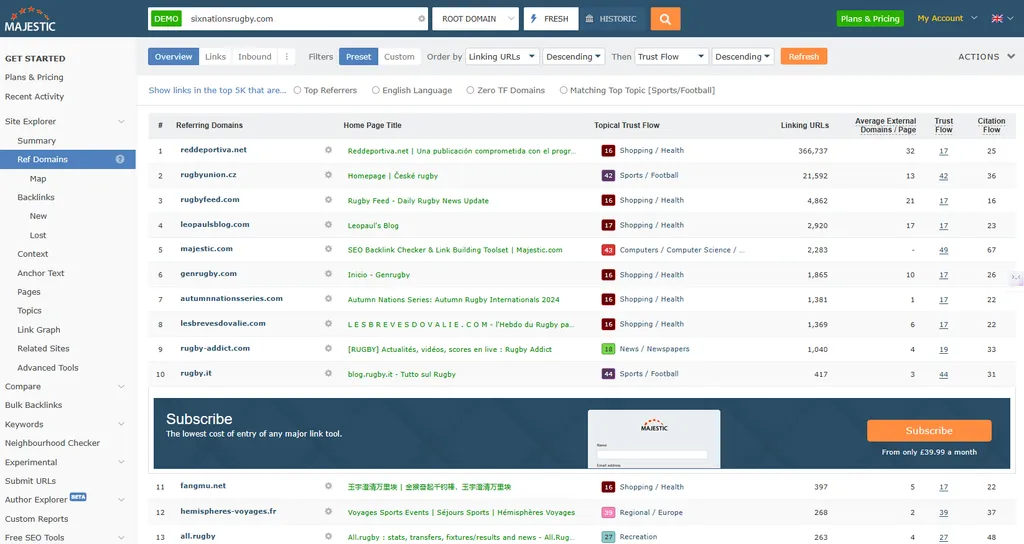Switch to the FRESH index
The width and height of the screenshot is (1024, 544).
click(551, 19)
